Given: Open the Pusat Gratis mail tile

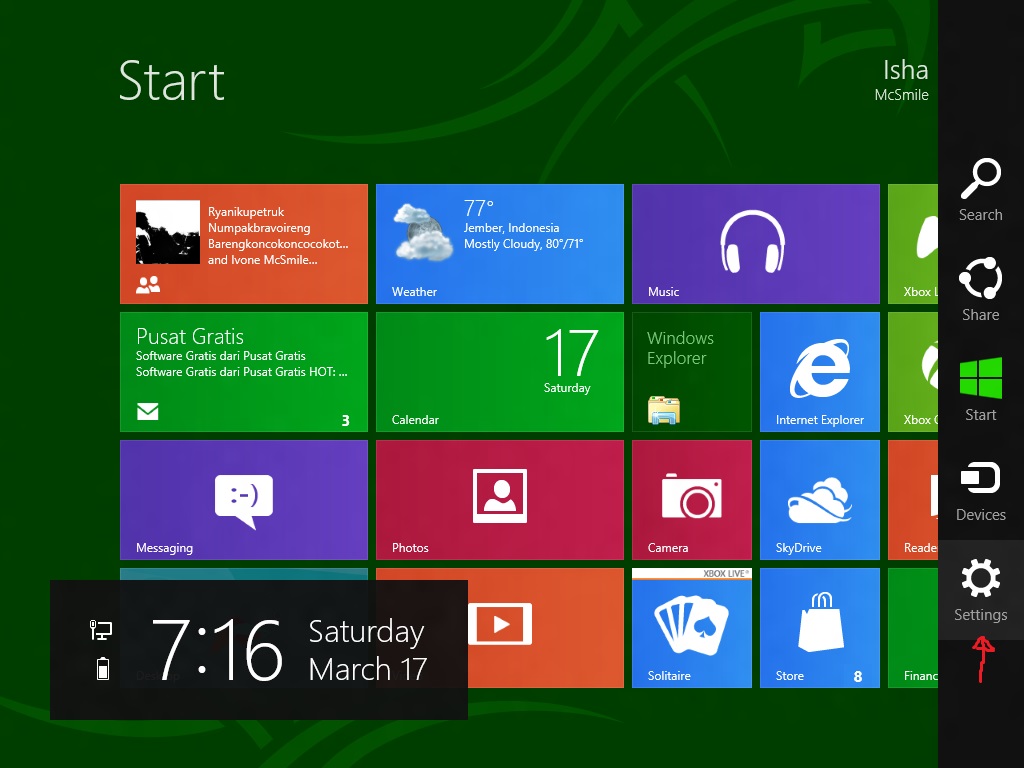Looking at the screenshot, I should coord(244,372).
